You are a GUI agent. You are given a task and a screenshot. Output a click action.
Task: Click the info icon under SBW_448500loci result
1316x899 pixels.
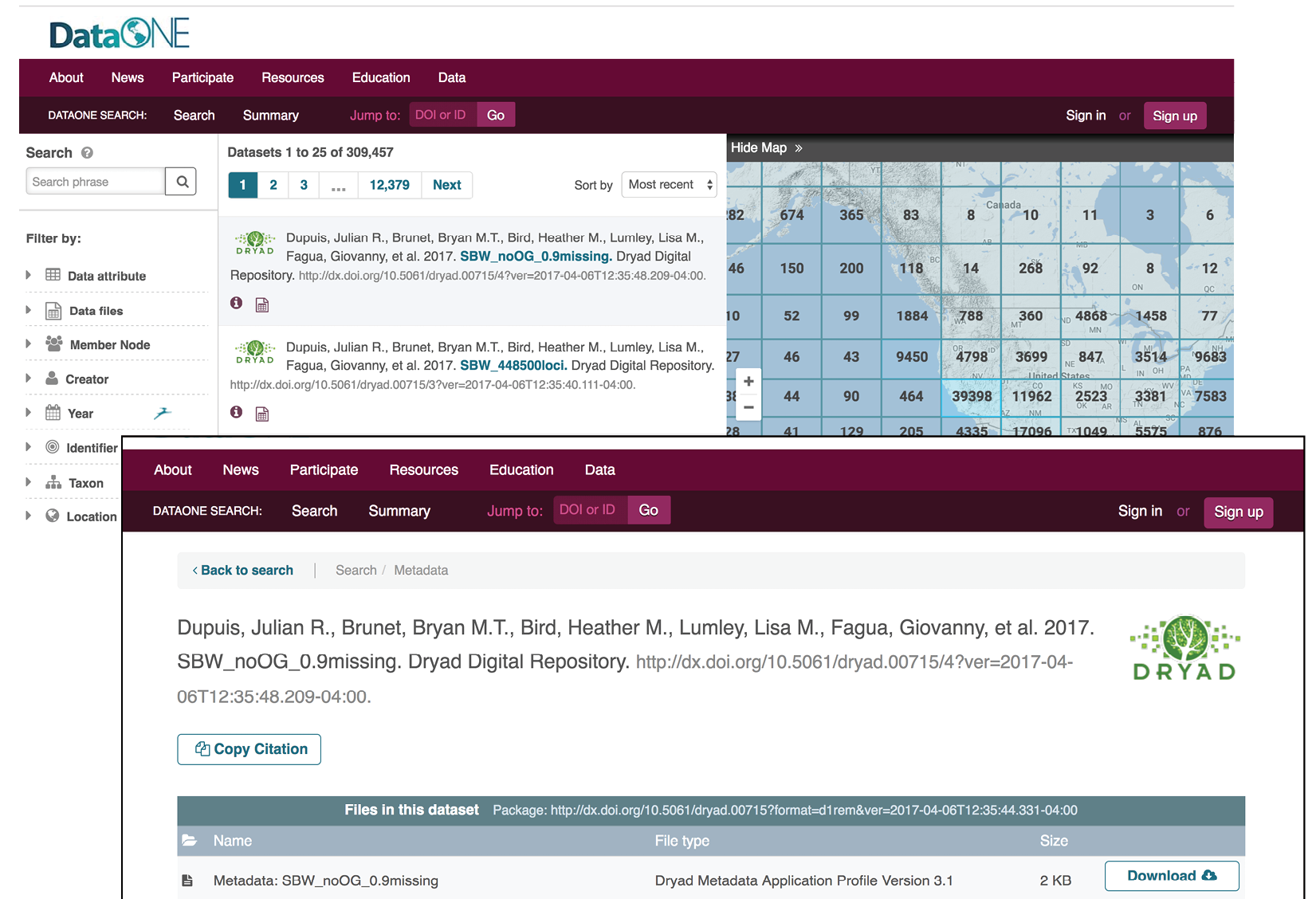[x=236, y=413]
